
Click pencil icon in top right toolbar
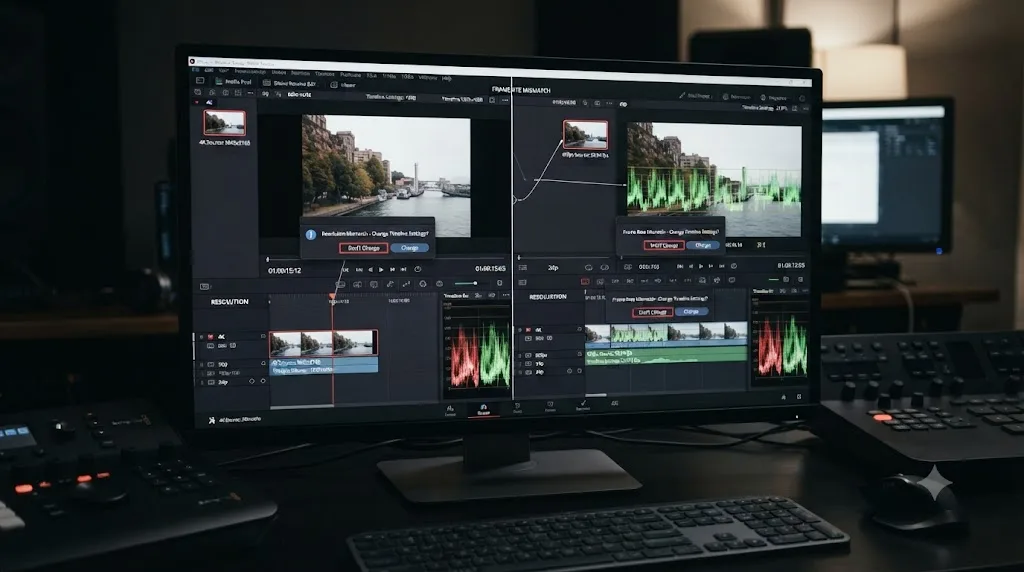click(682, 95)
